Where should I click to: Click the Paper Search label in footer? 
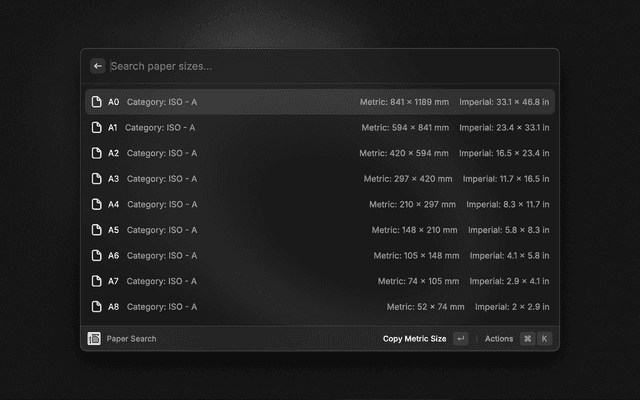click(x=131, y=339)
